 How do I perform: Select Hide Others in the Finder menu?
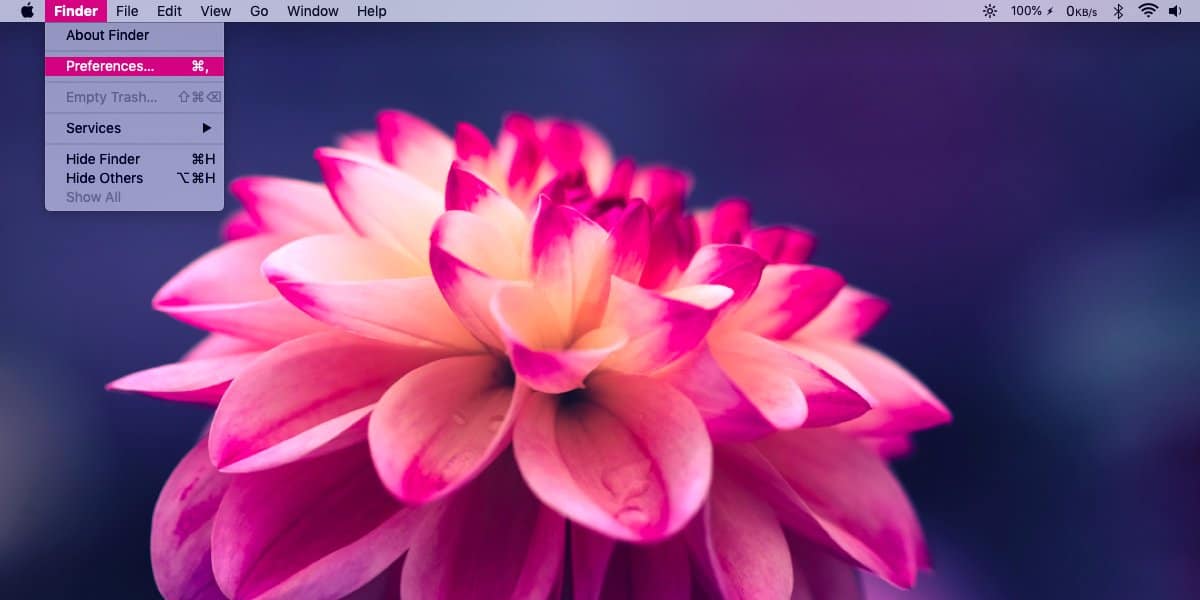(x=134, y=178)
